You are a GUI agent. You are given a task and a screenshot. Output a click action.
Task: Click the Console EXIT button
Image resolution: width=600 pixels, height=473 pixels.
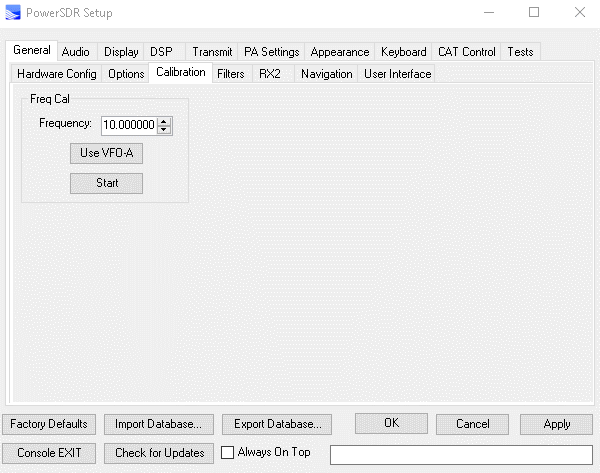tap(49, 453)
